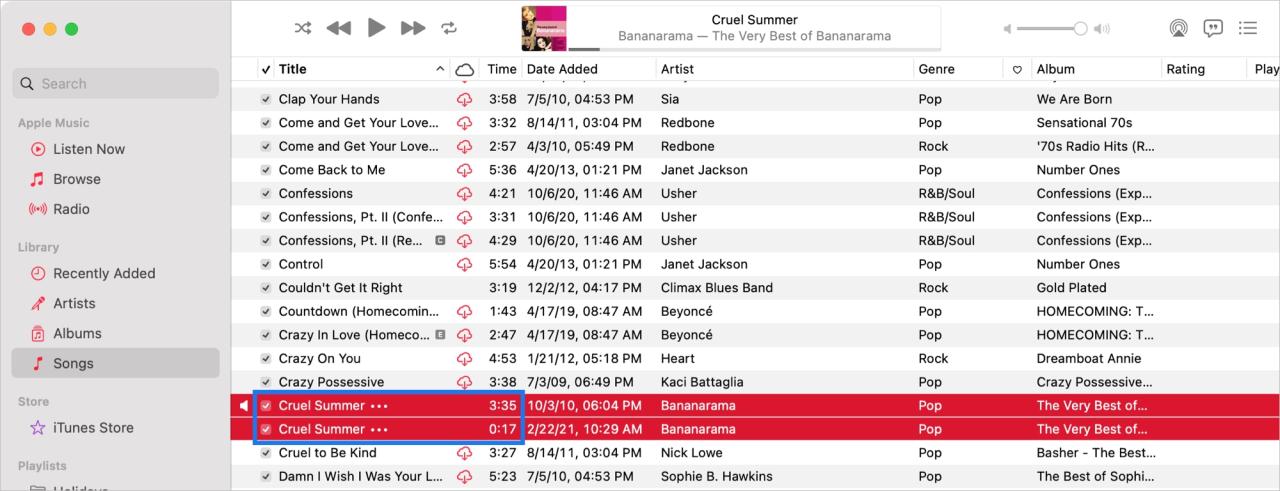Click the Search field

click(116, 84)
